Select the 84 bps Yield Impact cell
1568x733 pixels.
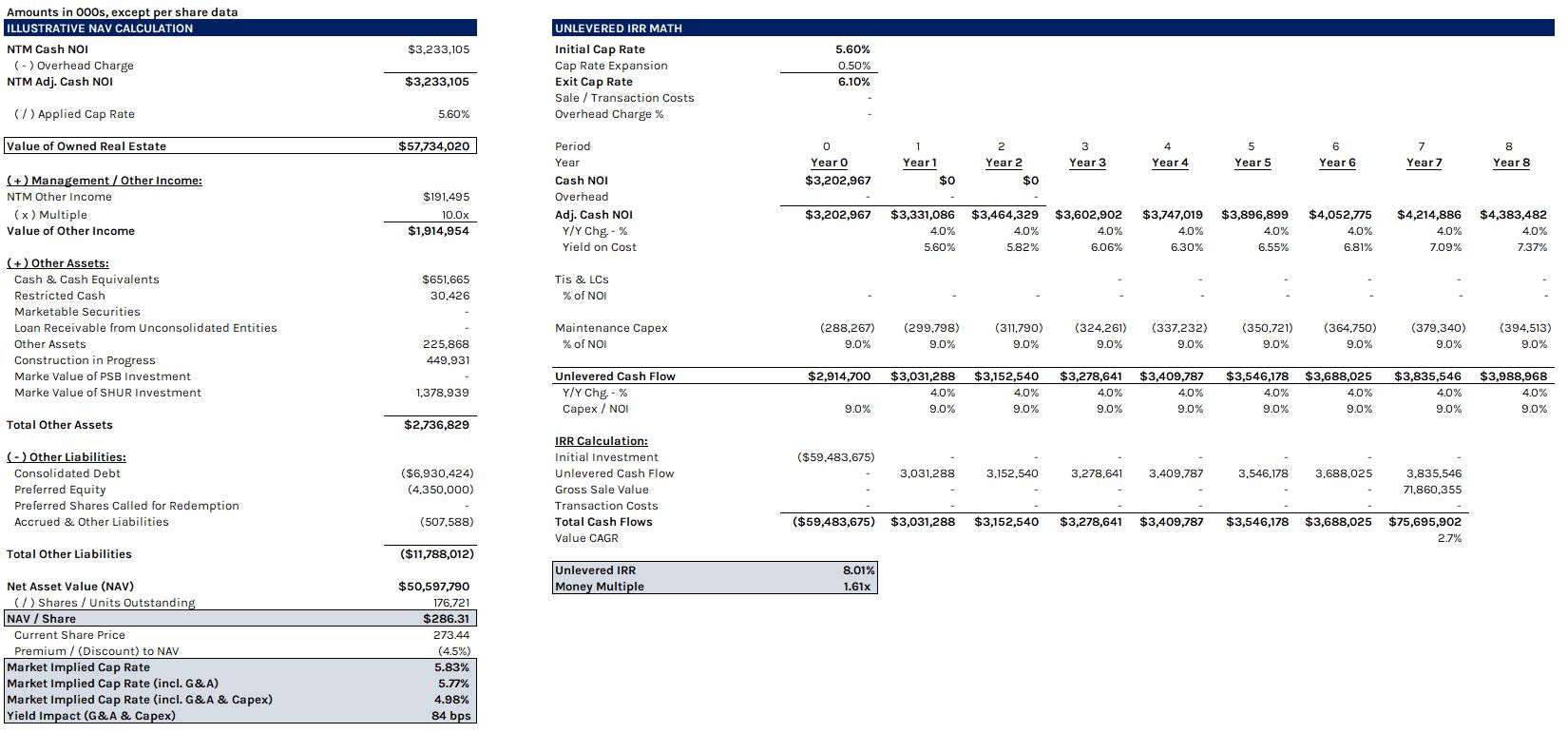tap(451, 716)
